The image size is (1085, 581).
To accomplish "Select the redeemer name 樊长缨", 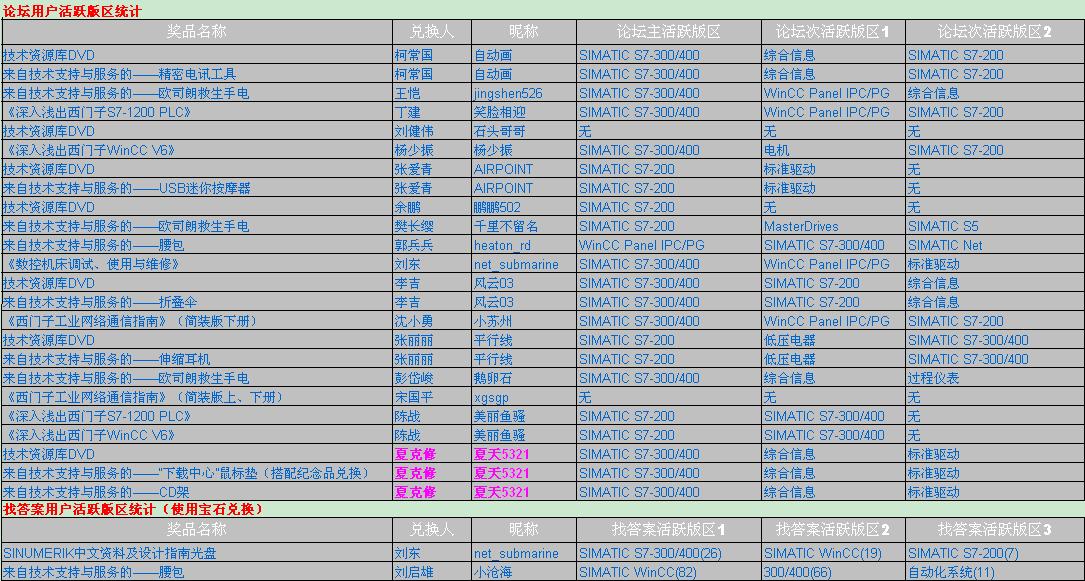I will [x=413, y=226].
